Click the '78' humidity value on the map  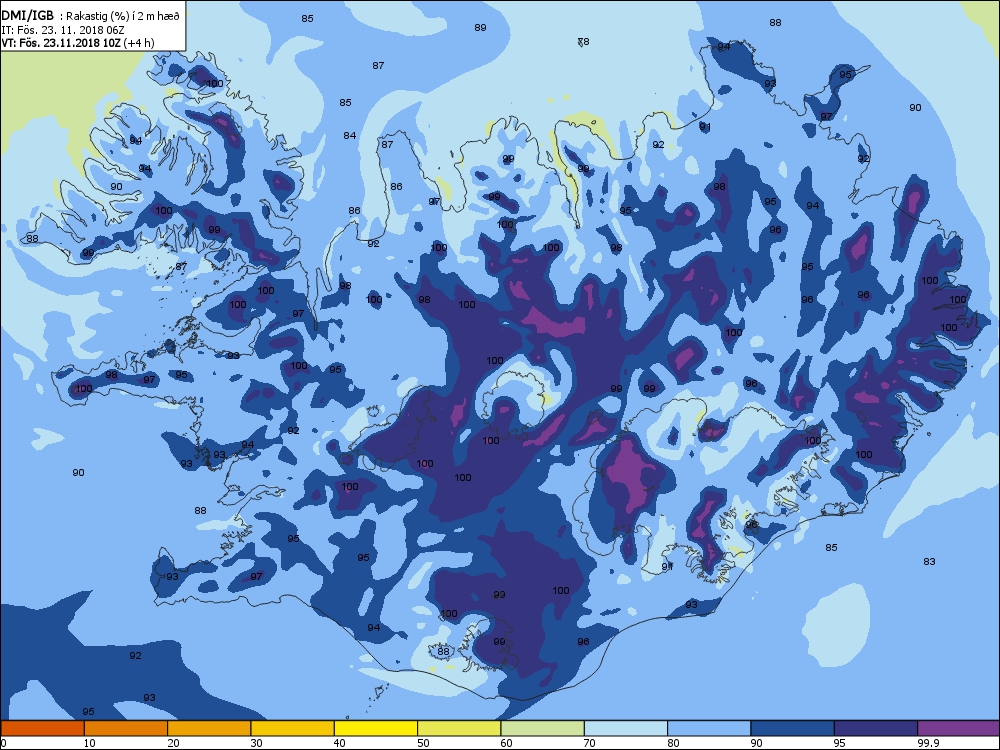tap(584, 41)
